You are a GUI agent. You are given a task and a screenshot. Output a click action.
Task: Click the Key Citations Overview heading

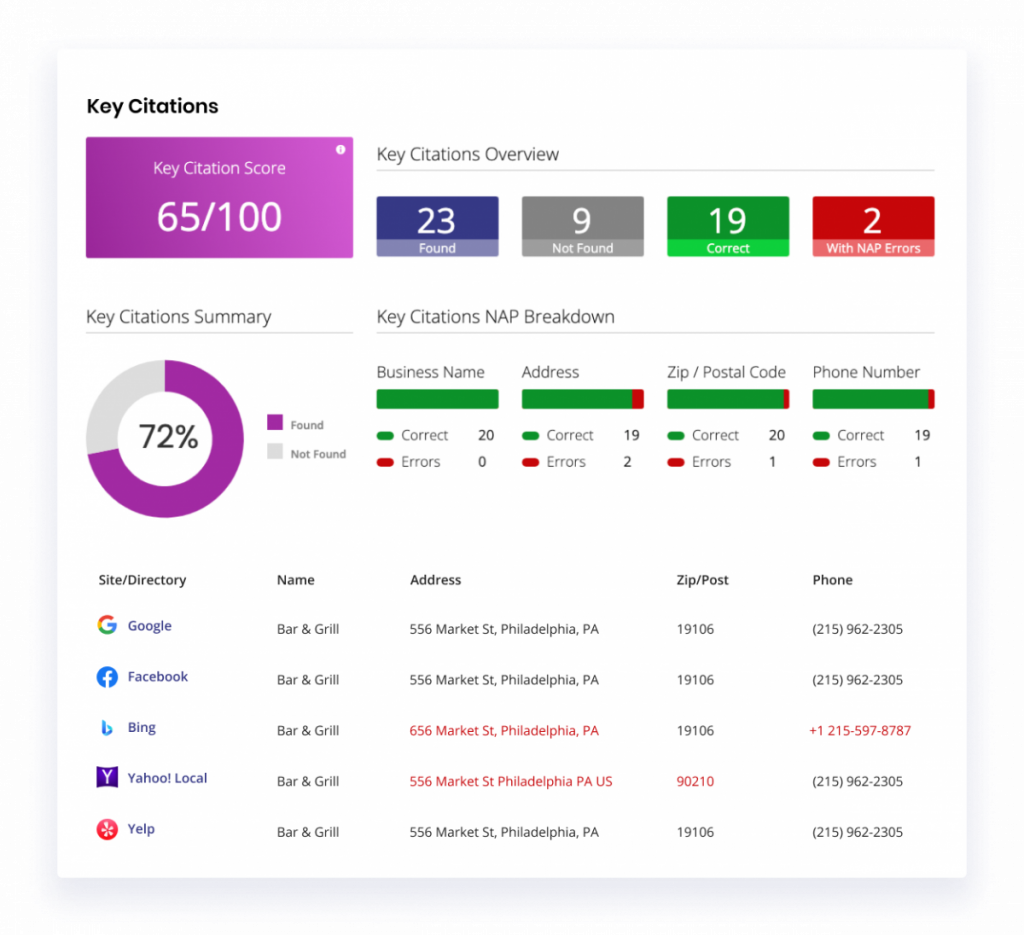[x=468, y=154]
